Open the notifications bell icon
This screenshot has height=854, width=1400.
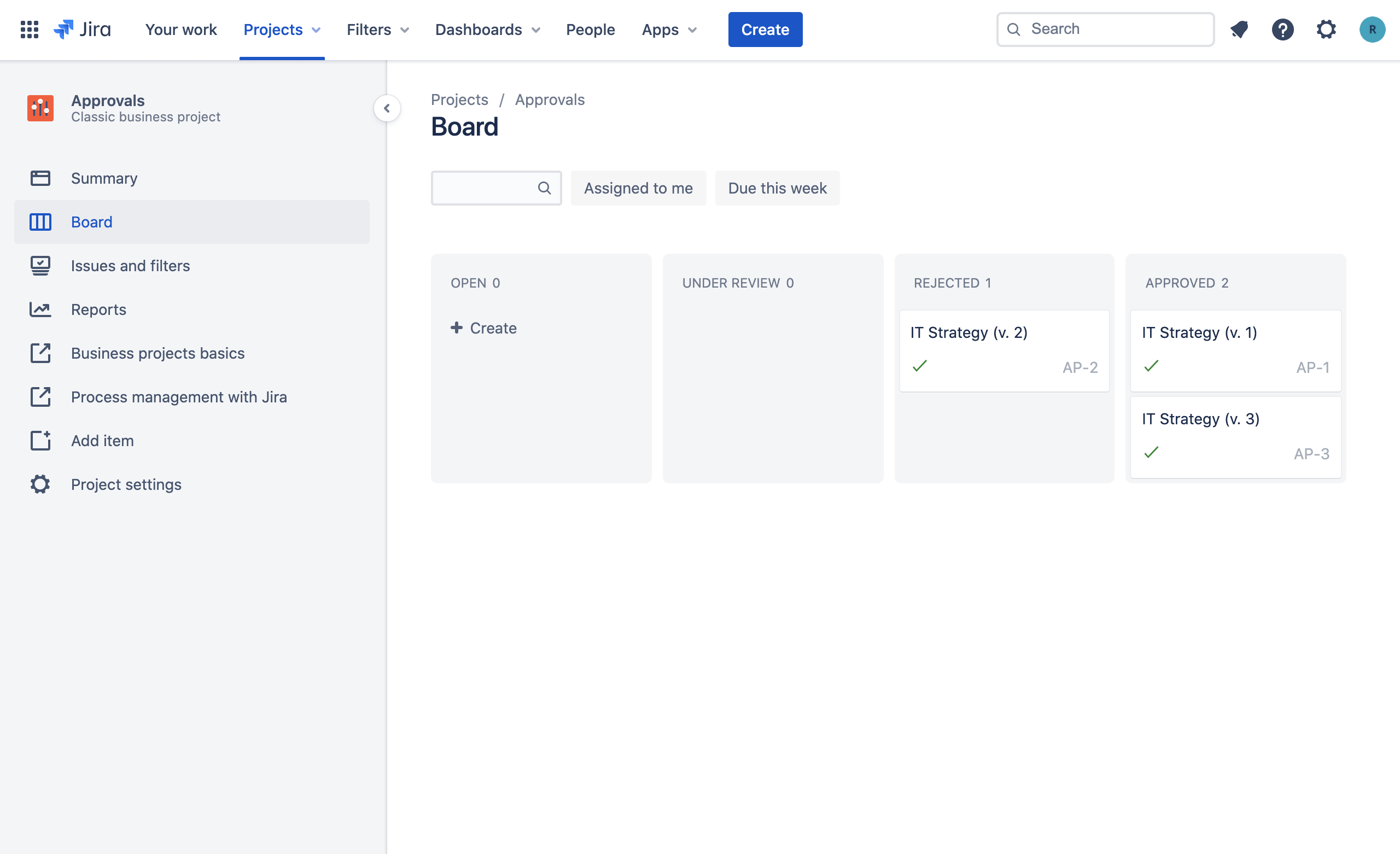click(1239, 30)
